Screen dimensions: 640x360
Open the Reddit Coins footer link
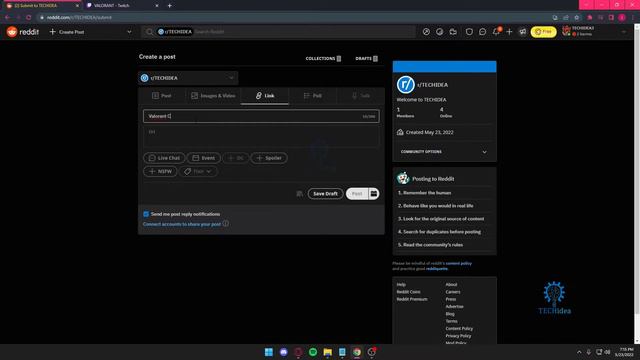point(409,292)
